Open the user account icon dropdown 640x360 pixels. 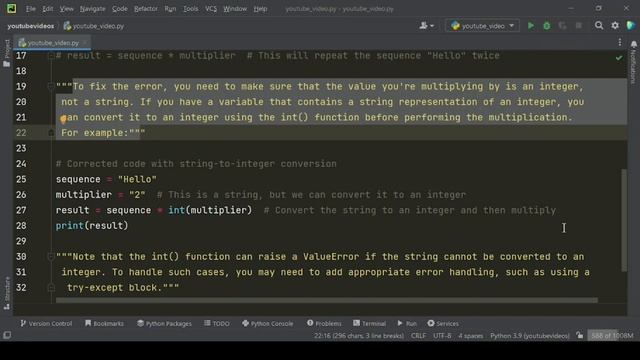[427, 26]
